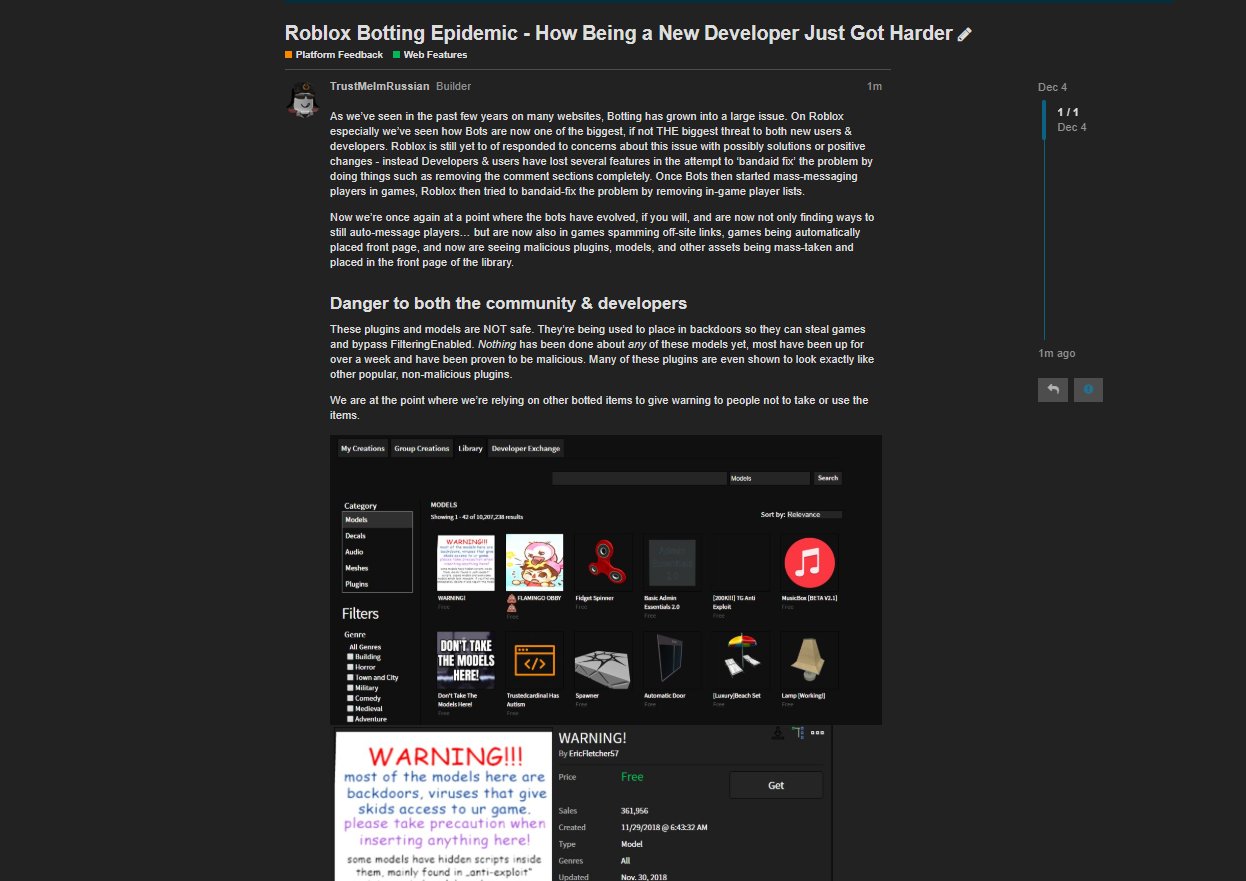
Task: Open the Platform Feedback category link
Action: point(334,55)
